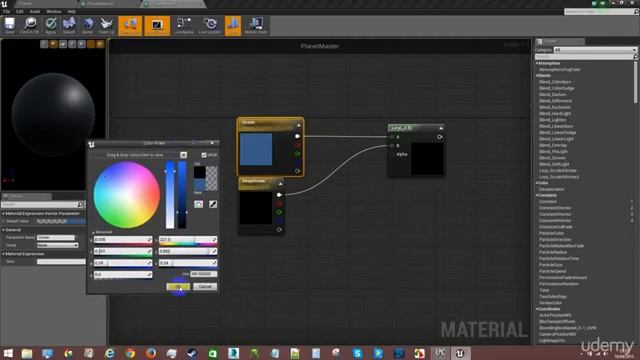Select Blend_Screen in the Palette list
The width and height of the screenshot is (640, 360).
552,158
